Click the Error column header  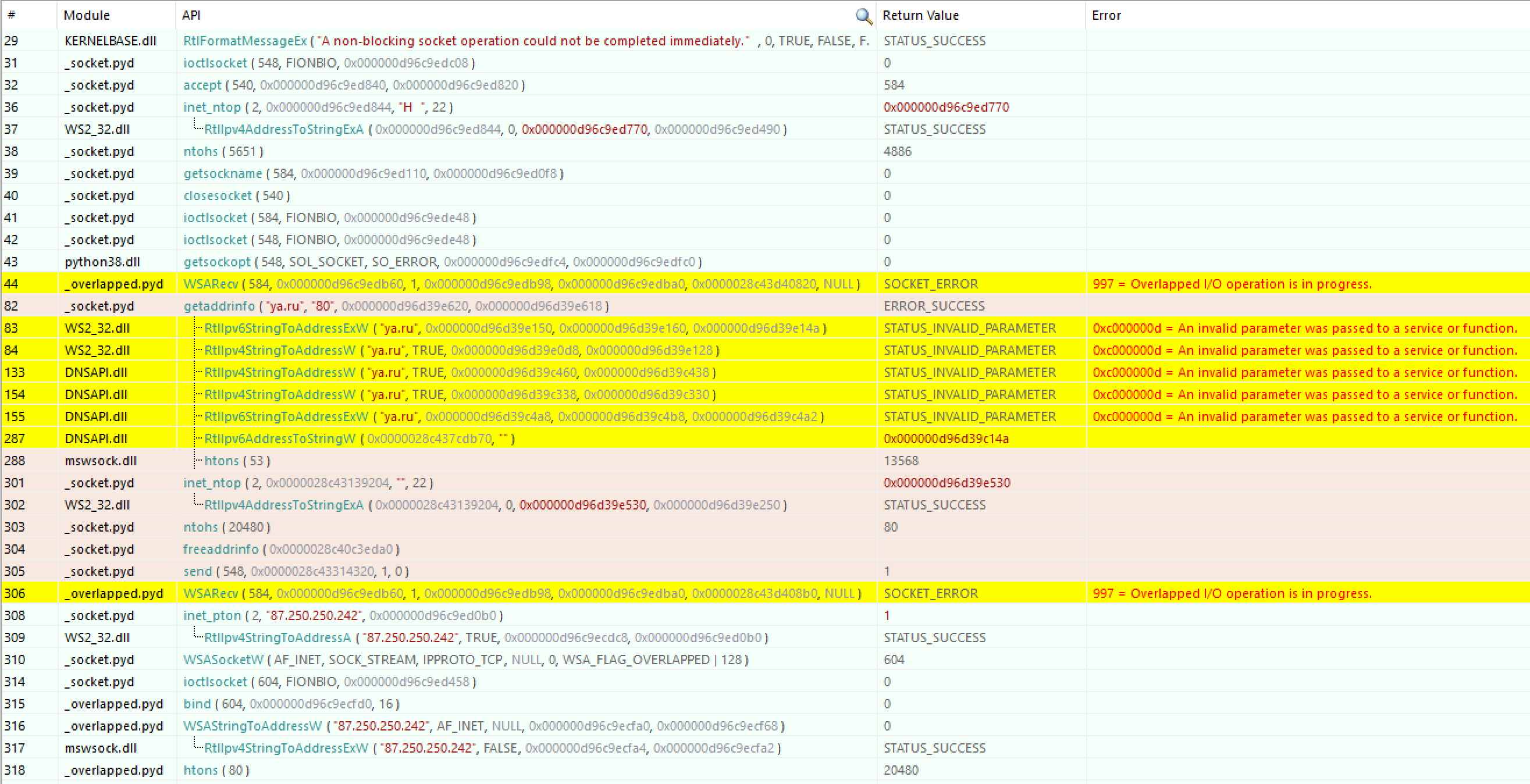(1105, 16)
